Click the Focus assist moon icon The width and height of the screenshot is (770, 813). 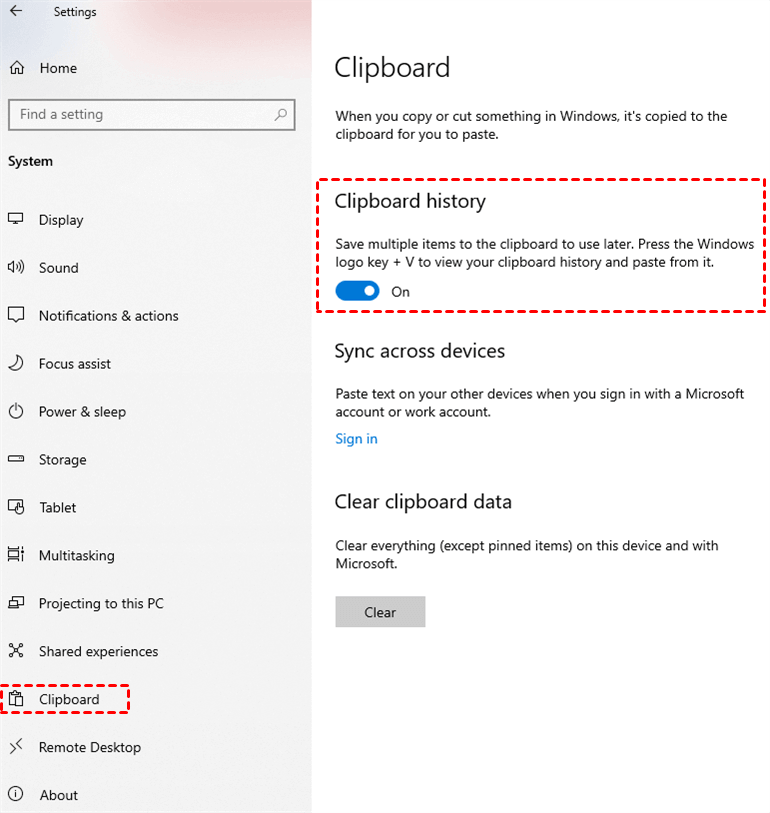(16, 364)
